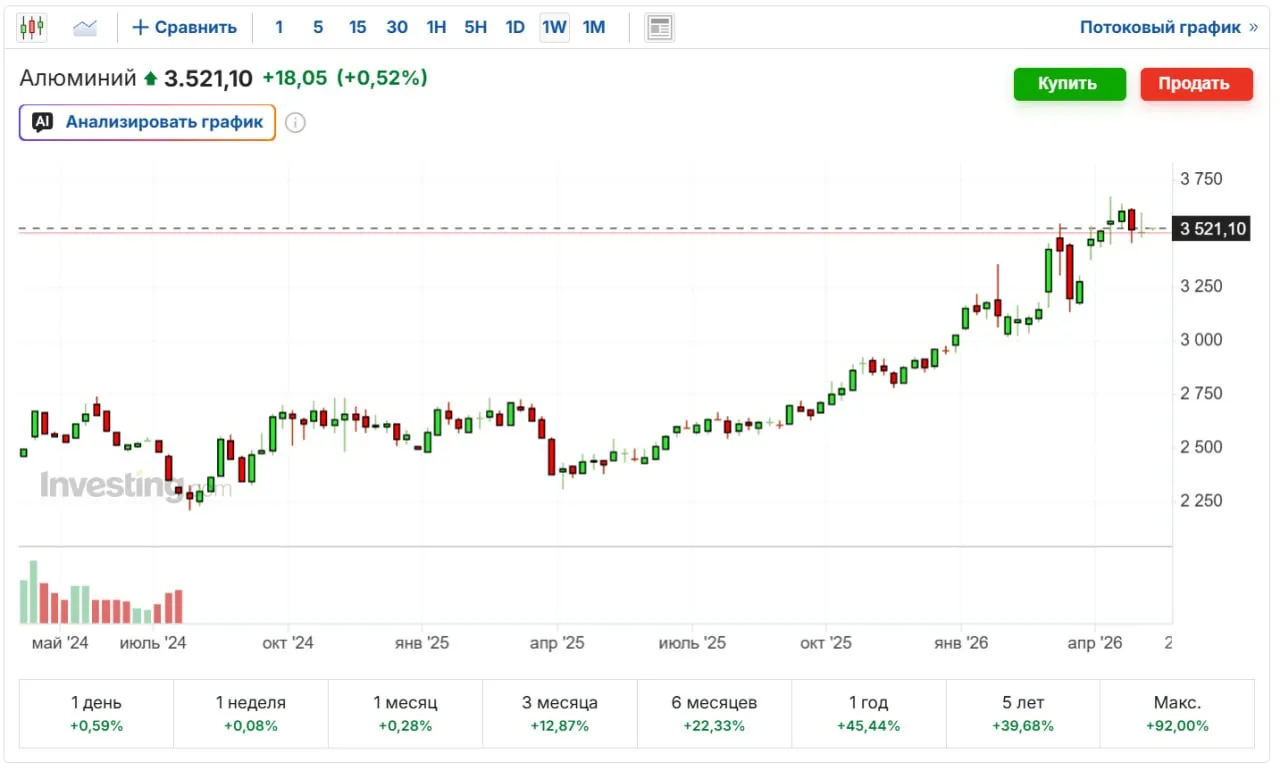Click the Алюминий instrument name
Viewport: 1280px width, 778px height.
pos(78,78)
